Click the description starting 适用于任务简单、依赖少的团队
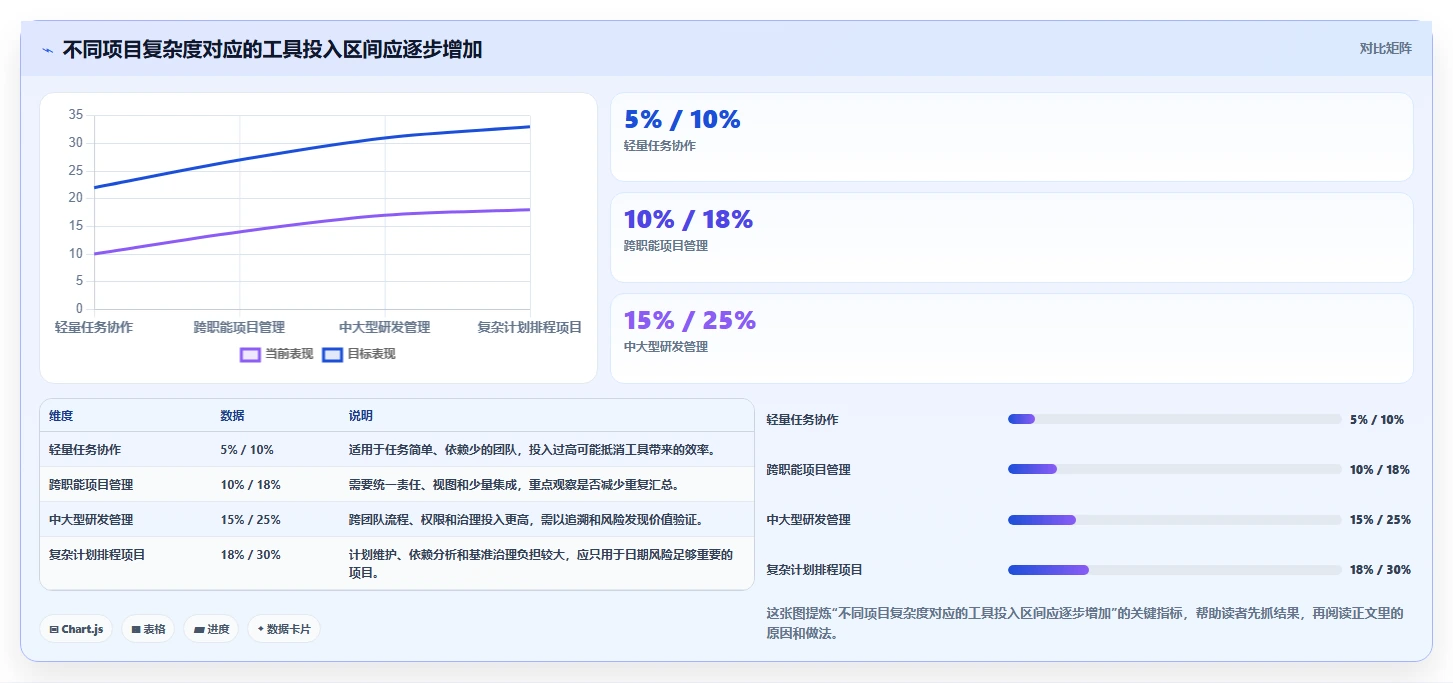 [532, 450]
